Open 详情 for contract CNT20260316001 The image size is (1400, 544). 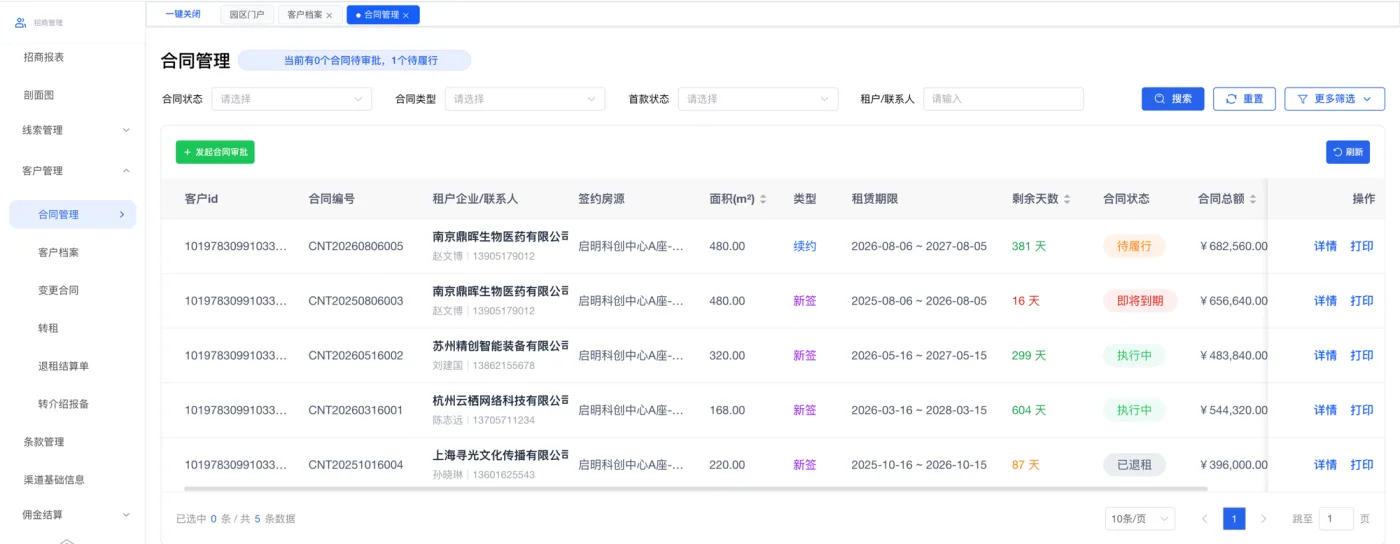tap(1325, 410)
